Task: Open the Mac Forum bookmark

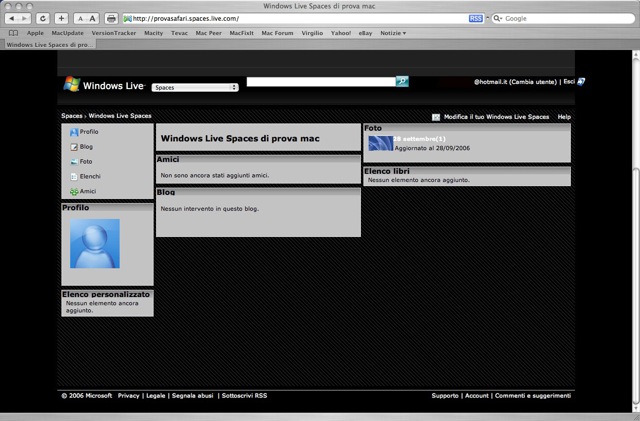Action: tap(278, 33)
